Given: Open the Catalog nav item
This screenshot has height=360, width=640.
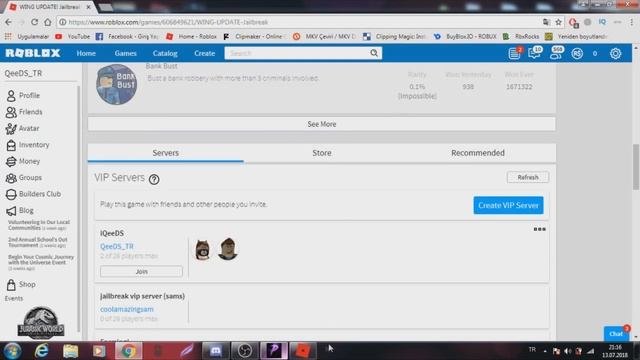Looking at the screenshot, I should tap(165, 53).
